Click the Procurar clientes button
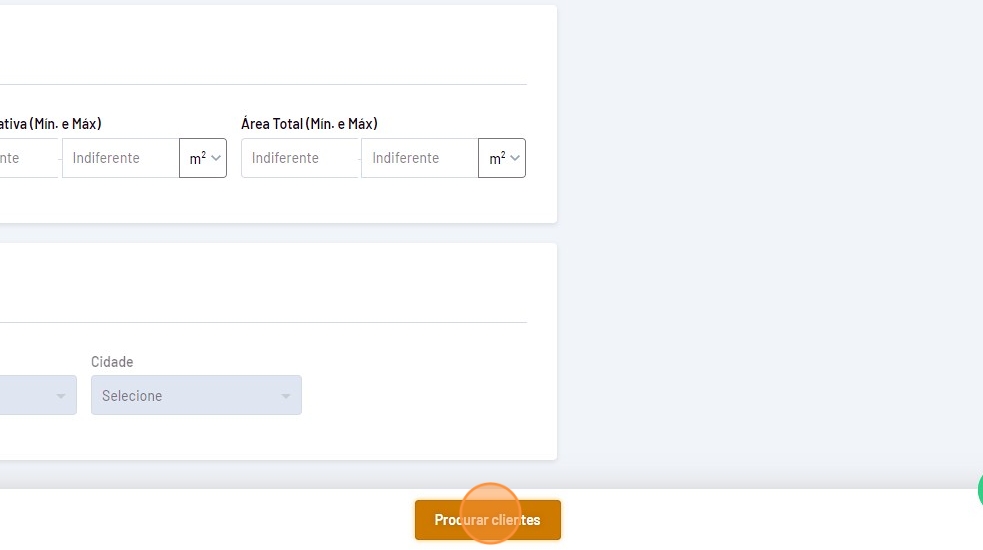Viewport: 983px width, 550px height. click(487, 520)
